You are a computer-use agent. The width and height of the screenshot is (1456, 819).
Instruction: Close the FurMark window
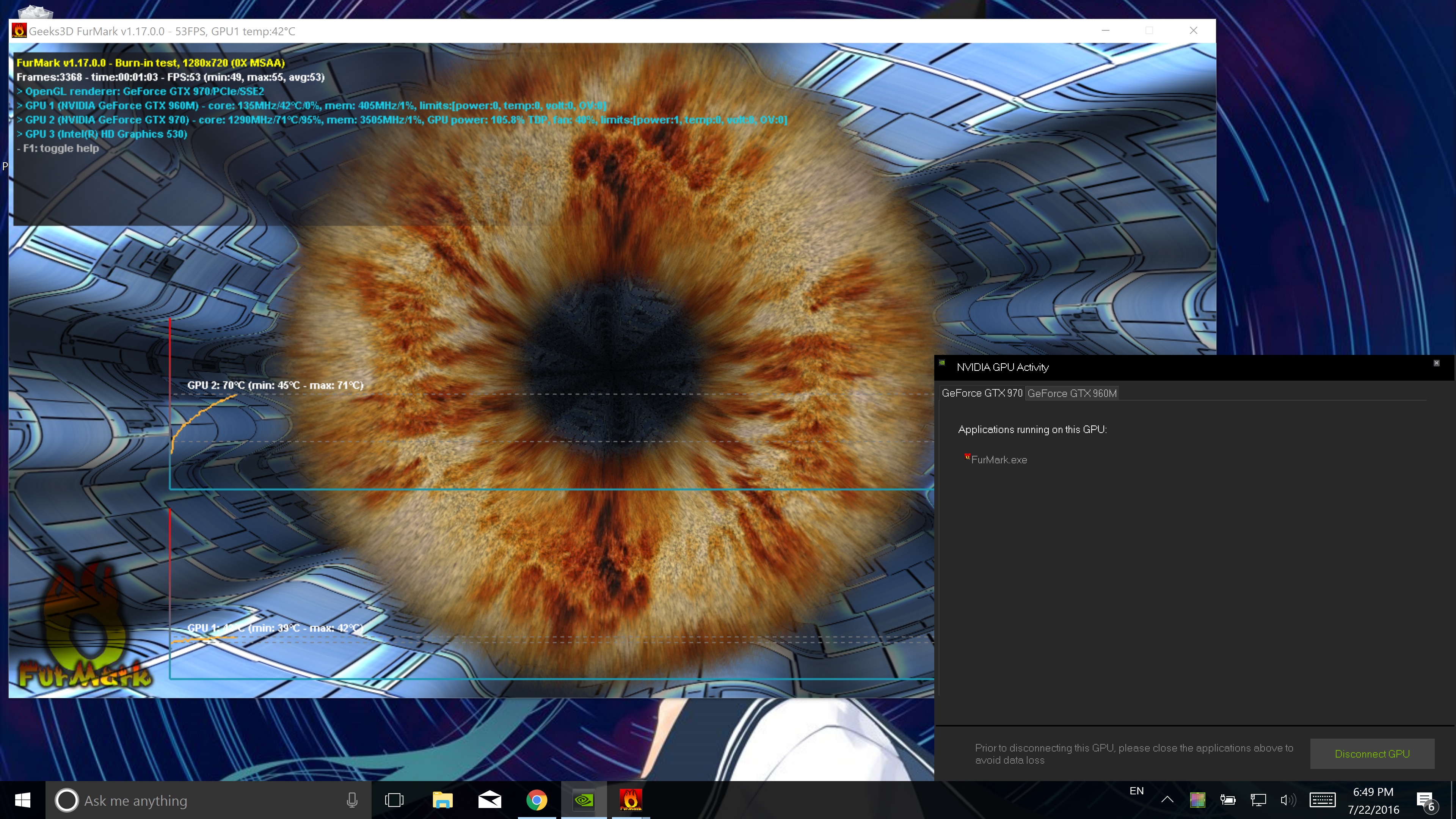coord(1193,30)
